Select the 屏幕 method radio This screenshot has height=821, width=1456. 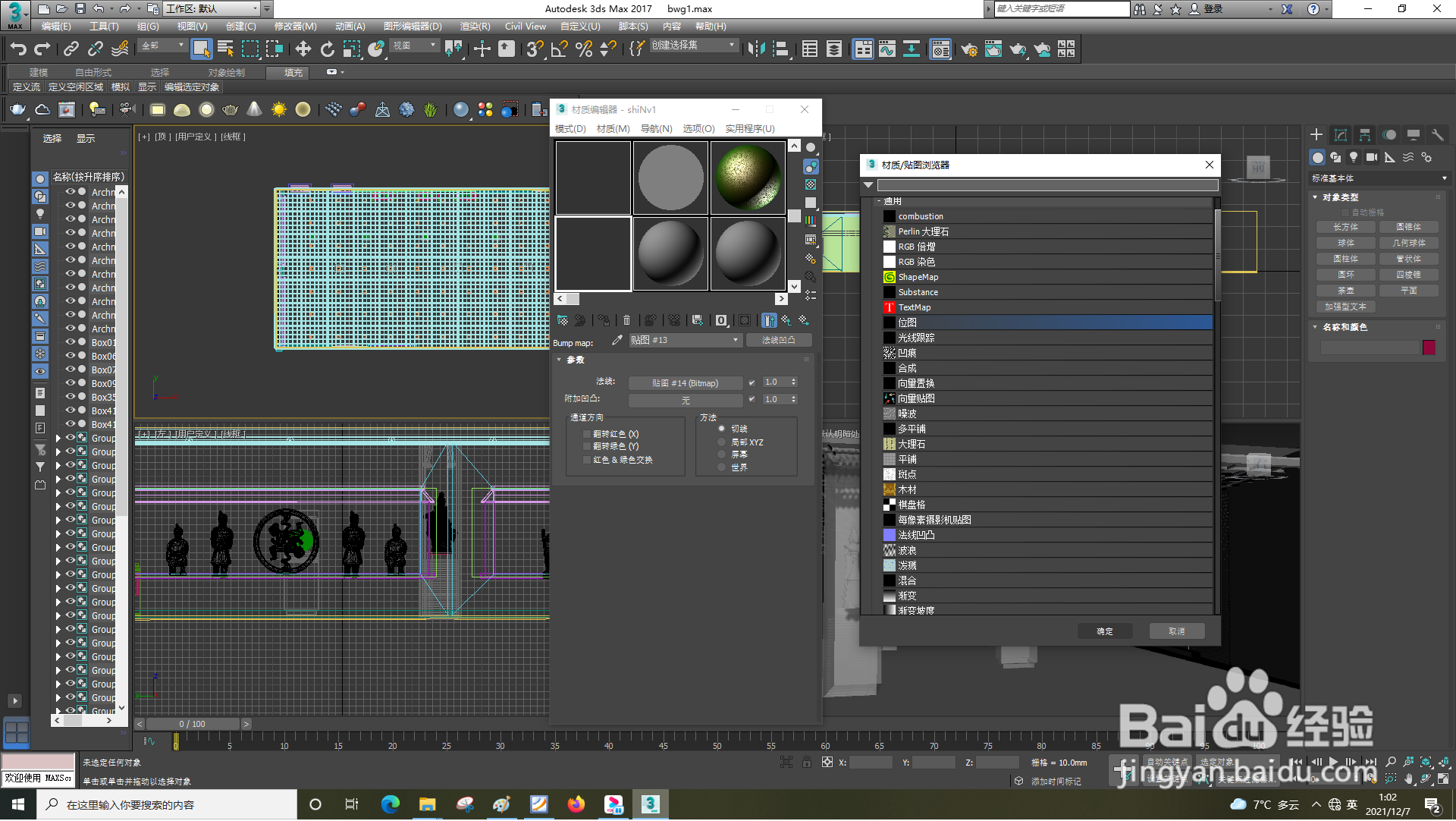[721, 455]
